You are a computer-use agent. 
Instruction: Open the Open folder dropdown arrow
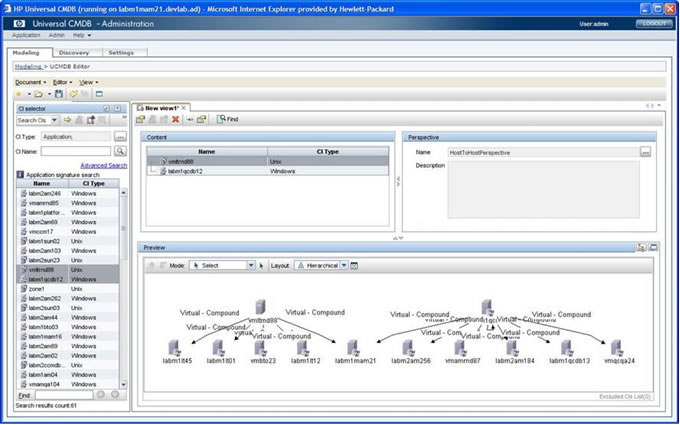click(x=49, y=94)
